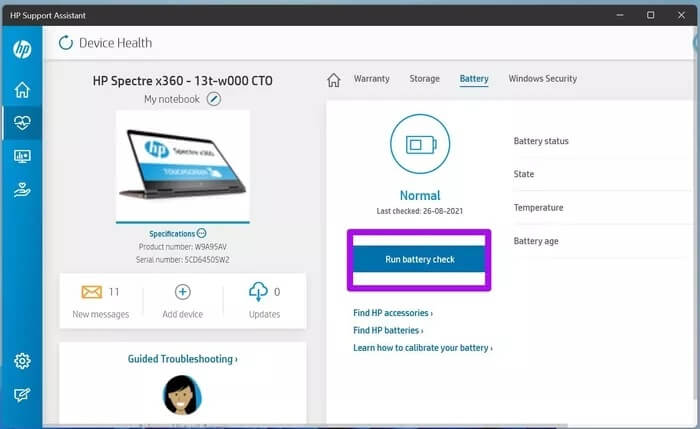Click the HP logo in sidebar
Screen dimensions: 700x429
click(x=22, y=49)
